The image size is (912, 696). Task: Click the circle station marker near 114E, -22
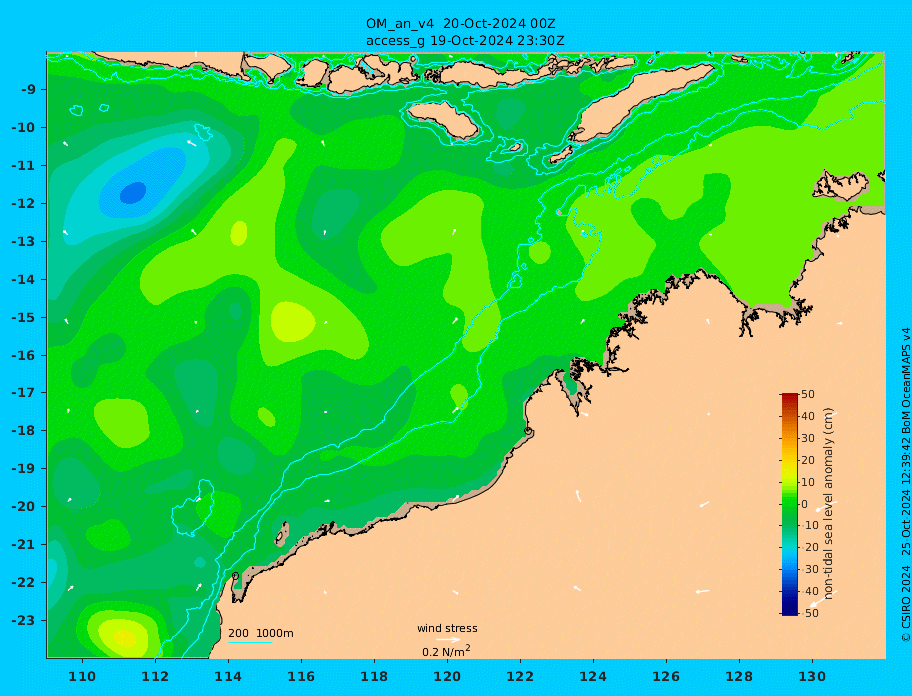pos(236,576)
